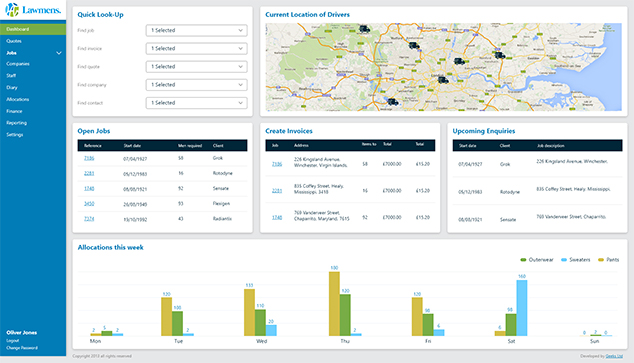Open Allocations in the sidebar

pos(17,99)
